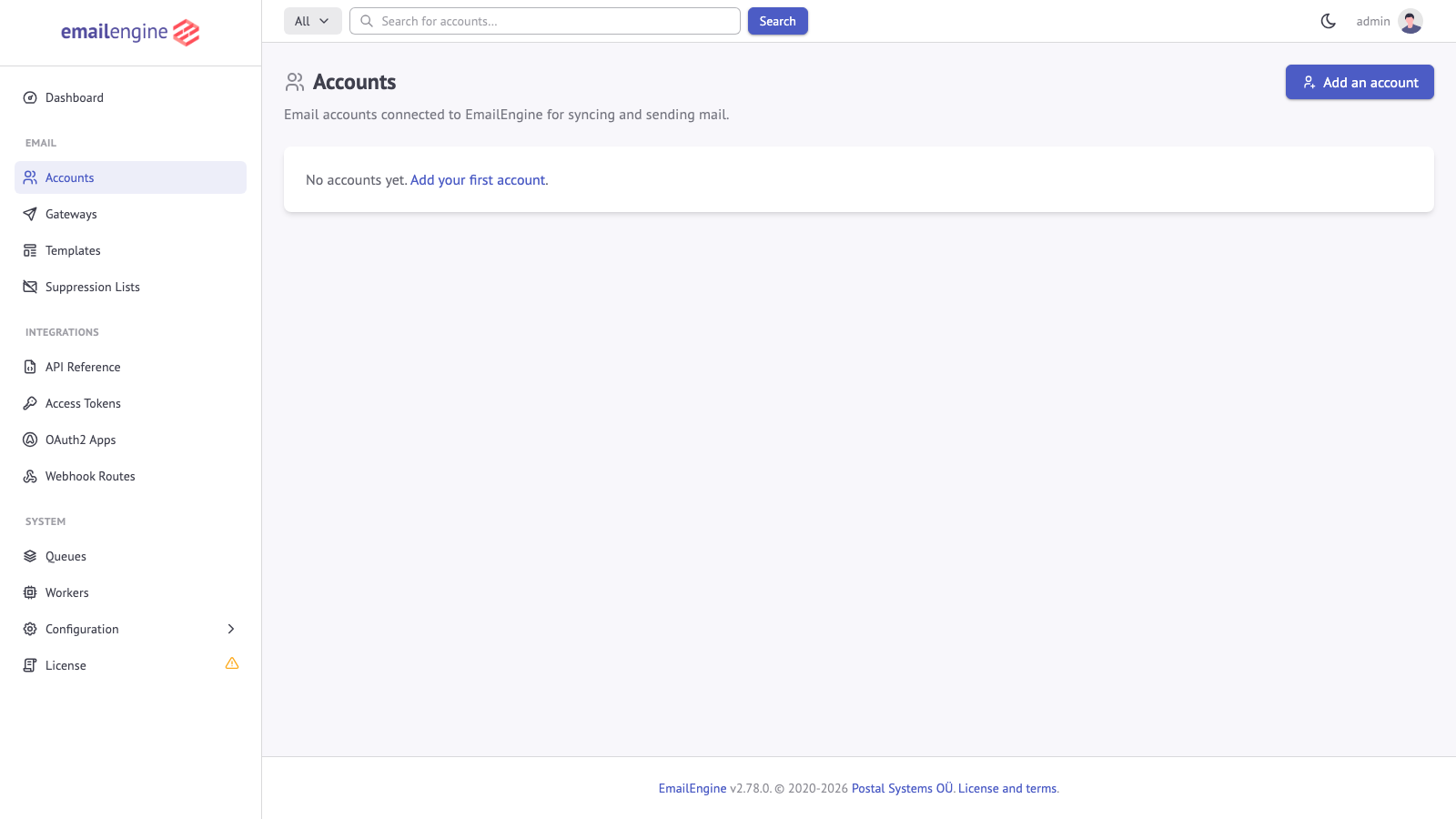The height and width of the screenshot is (819, 1456).
Task: Click the Accounts people icon in sidebar
Action: click(x=30, y=177)
